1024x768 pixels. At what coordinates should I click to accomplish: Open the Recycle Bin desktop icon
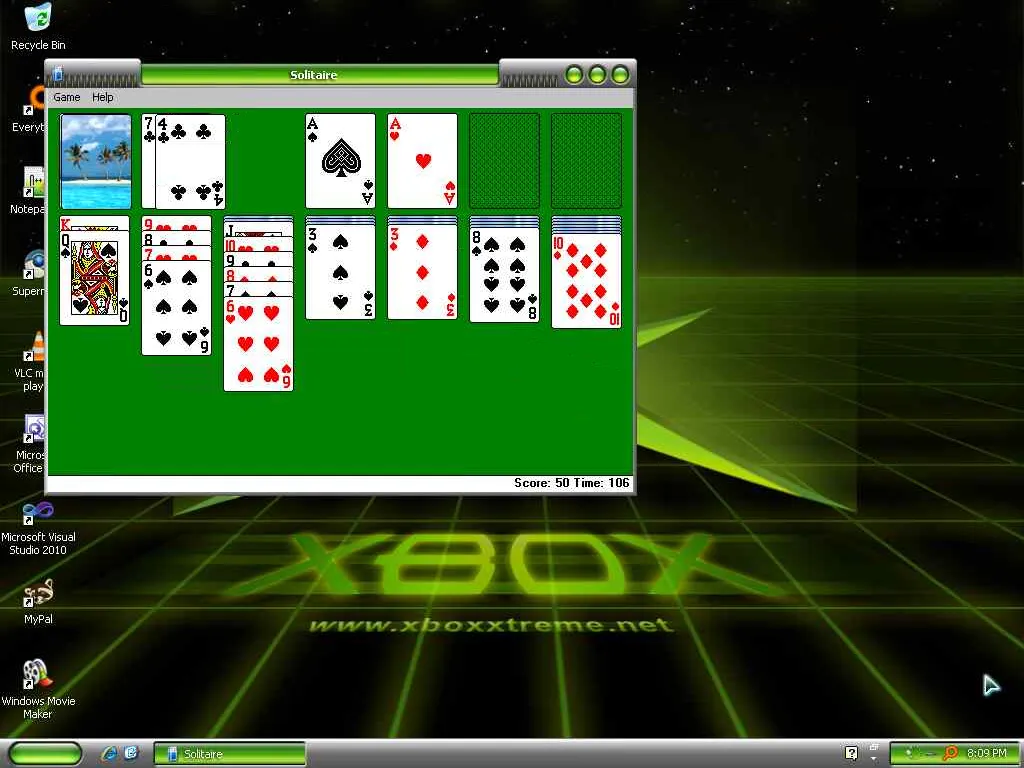38,27
